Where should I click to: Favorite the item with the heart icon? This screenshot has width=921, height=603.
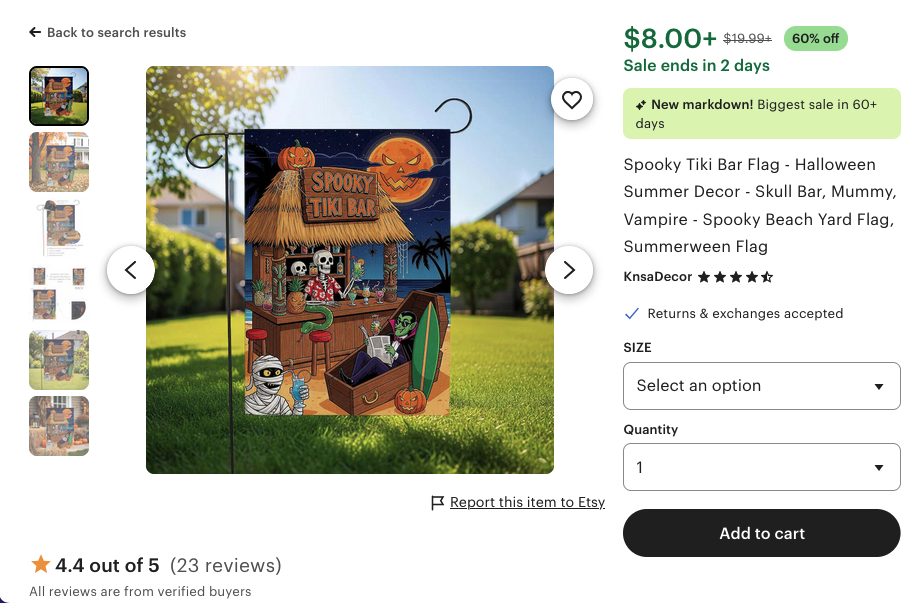point(572,99)
